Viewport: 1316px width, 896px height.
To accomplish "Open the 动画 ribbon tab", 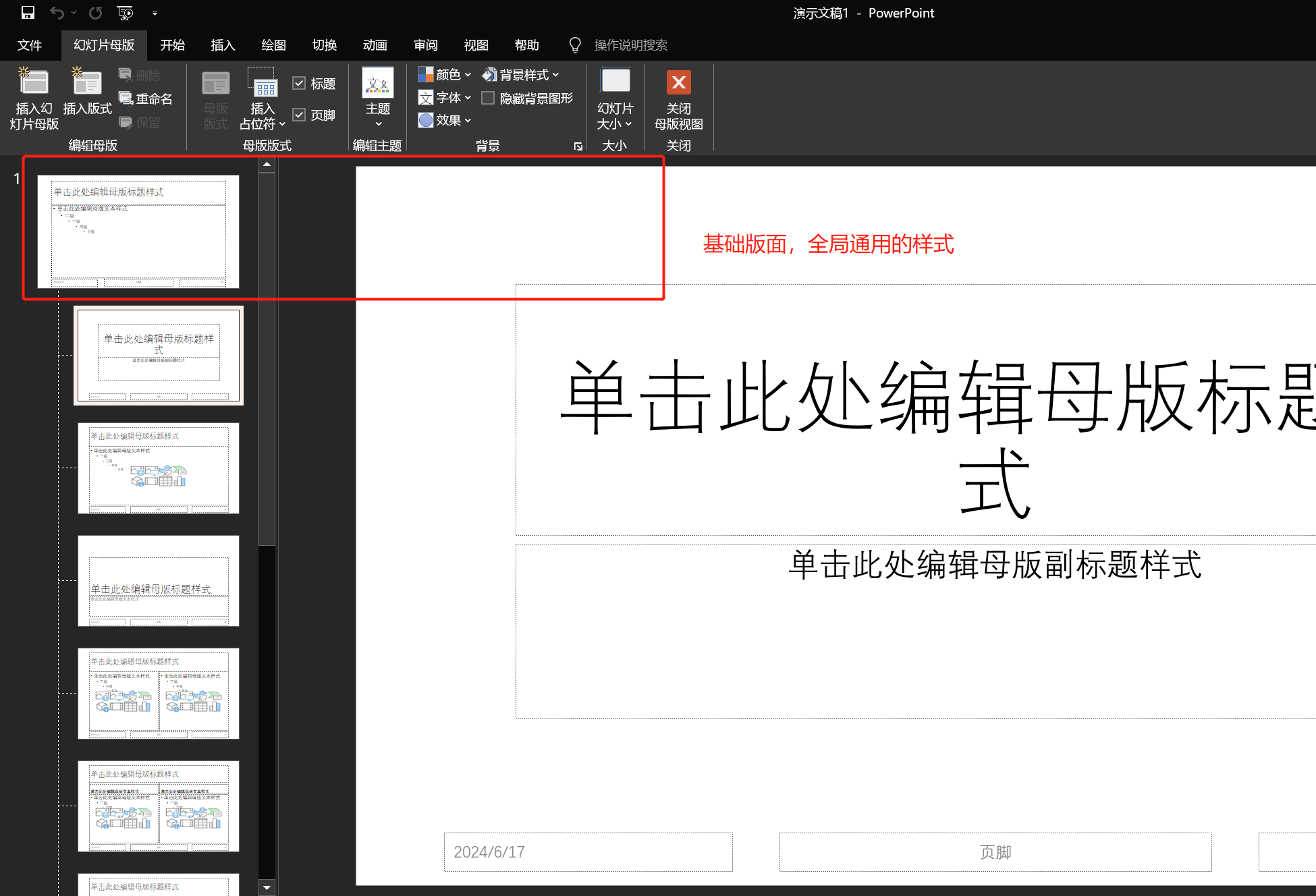I will [x=375, y=45].
